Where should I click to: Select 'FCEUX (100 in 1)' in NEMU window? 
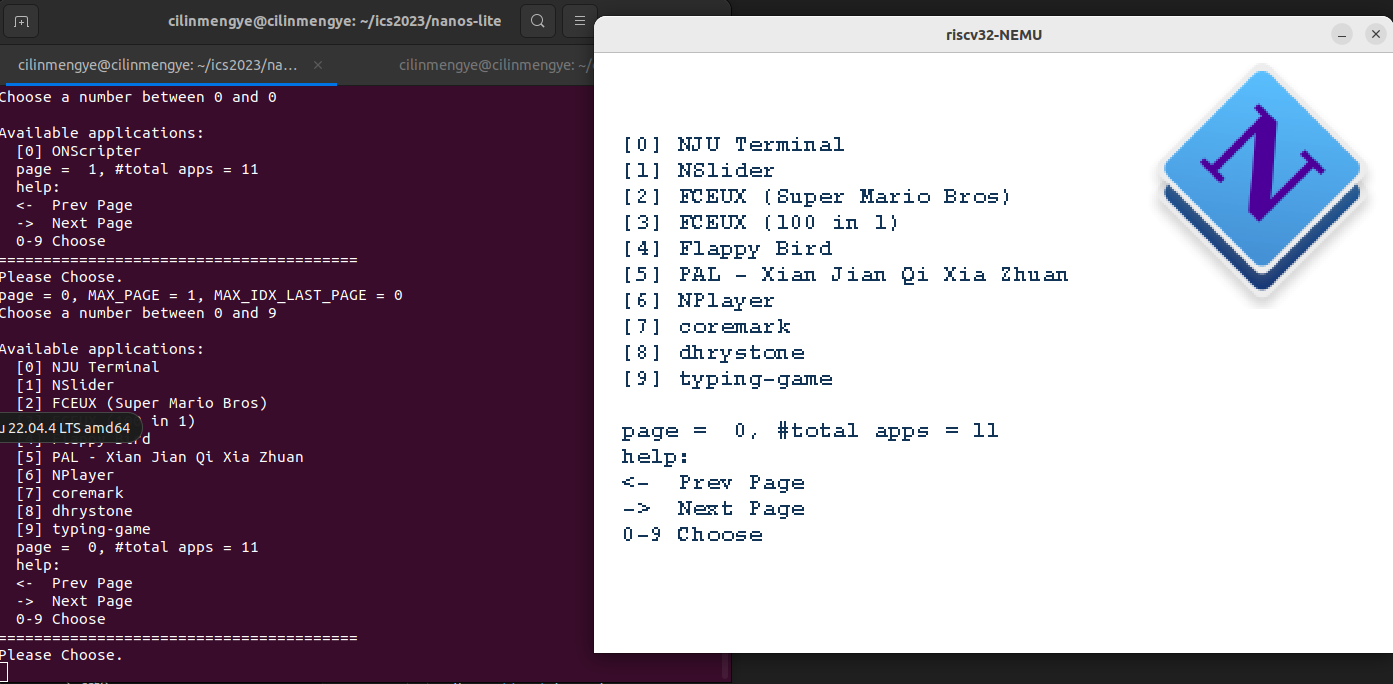(x=789, y=223)
